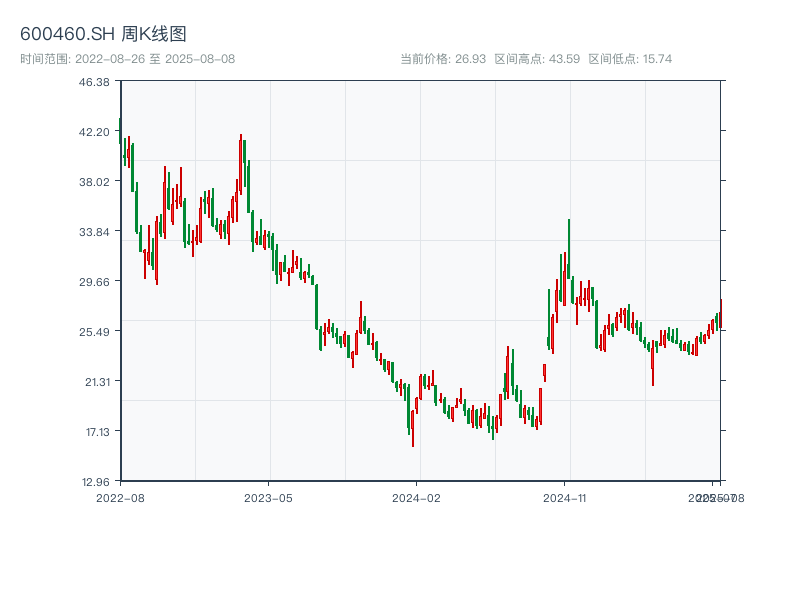Viewport: 800px width, 600px height.
Task: Click the 600460.SH 周K线图 chart title
Action: [103, 35]
